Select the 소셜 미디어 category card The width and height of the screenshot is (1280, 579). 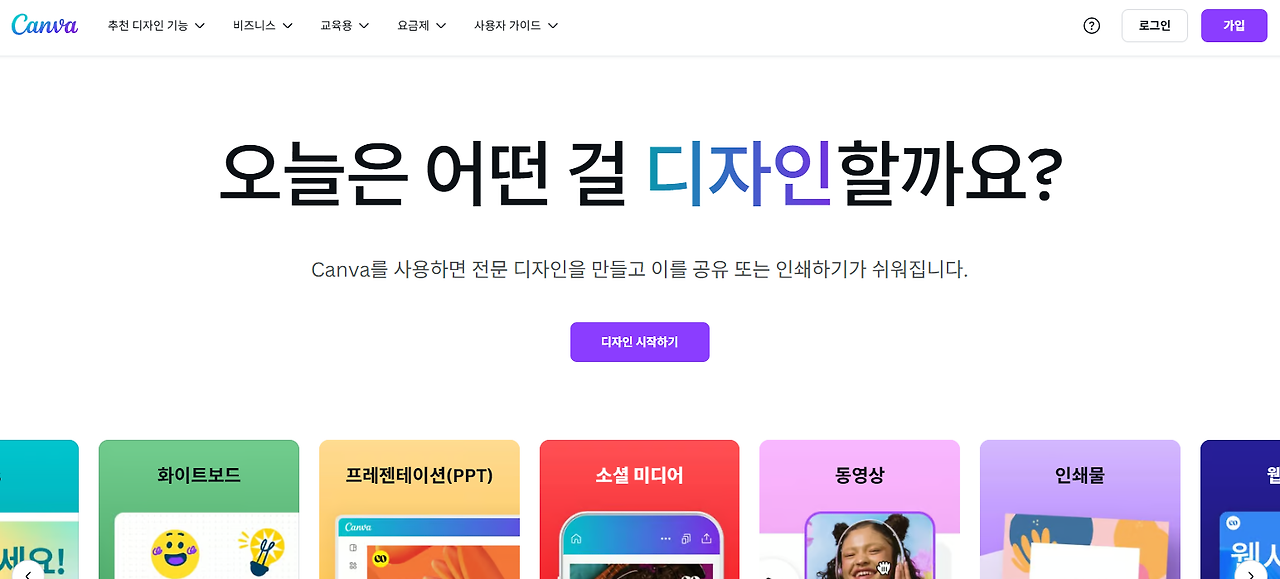[639, 510]
